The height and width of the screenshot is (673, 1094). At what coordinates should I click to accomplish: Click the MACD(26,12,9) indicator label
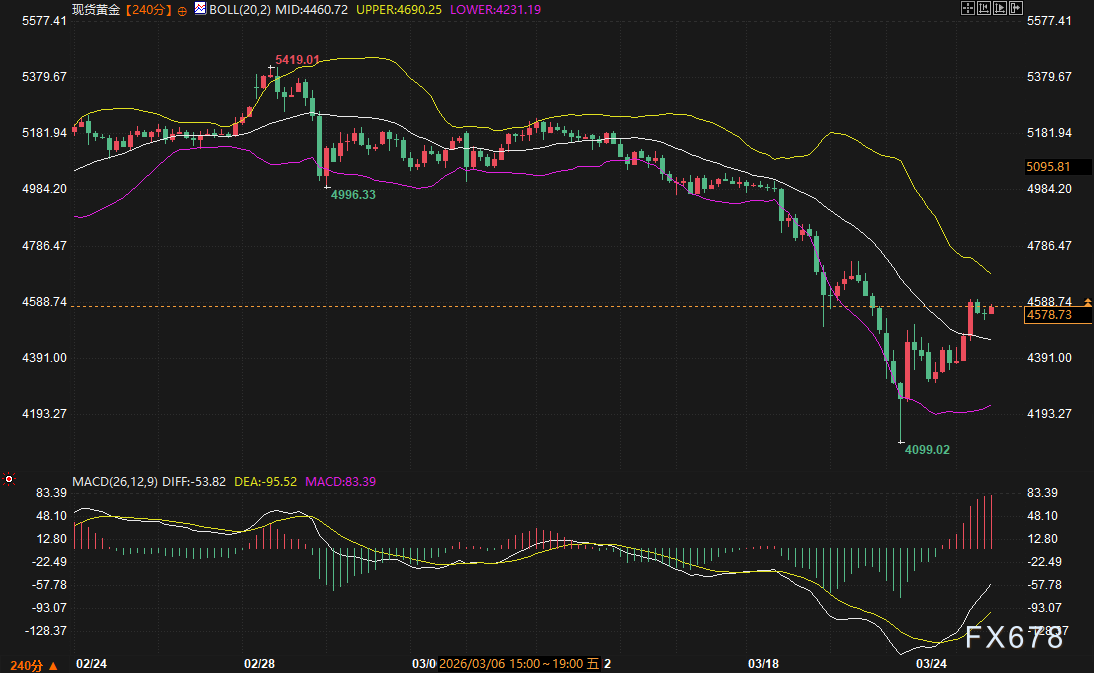click(114, 481)
